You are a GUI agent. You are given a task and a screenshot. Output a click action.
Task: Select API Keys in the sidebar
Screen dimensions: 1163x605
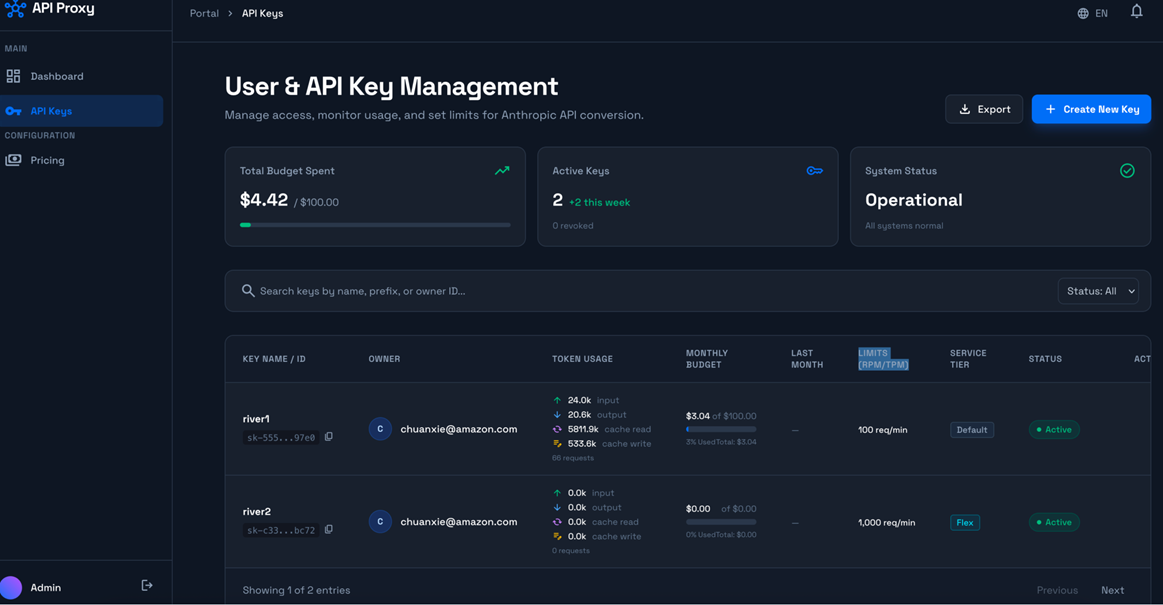pyautogui.click(x=51, y=111)
